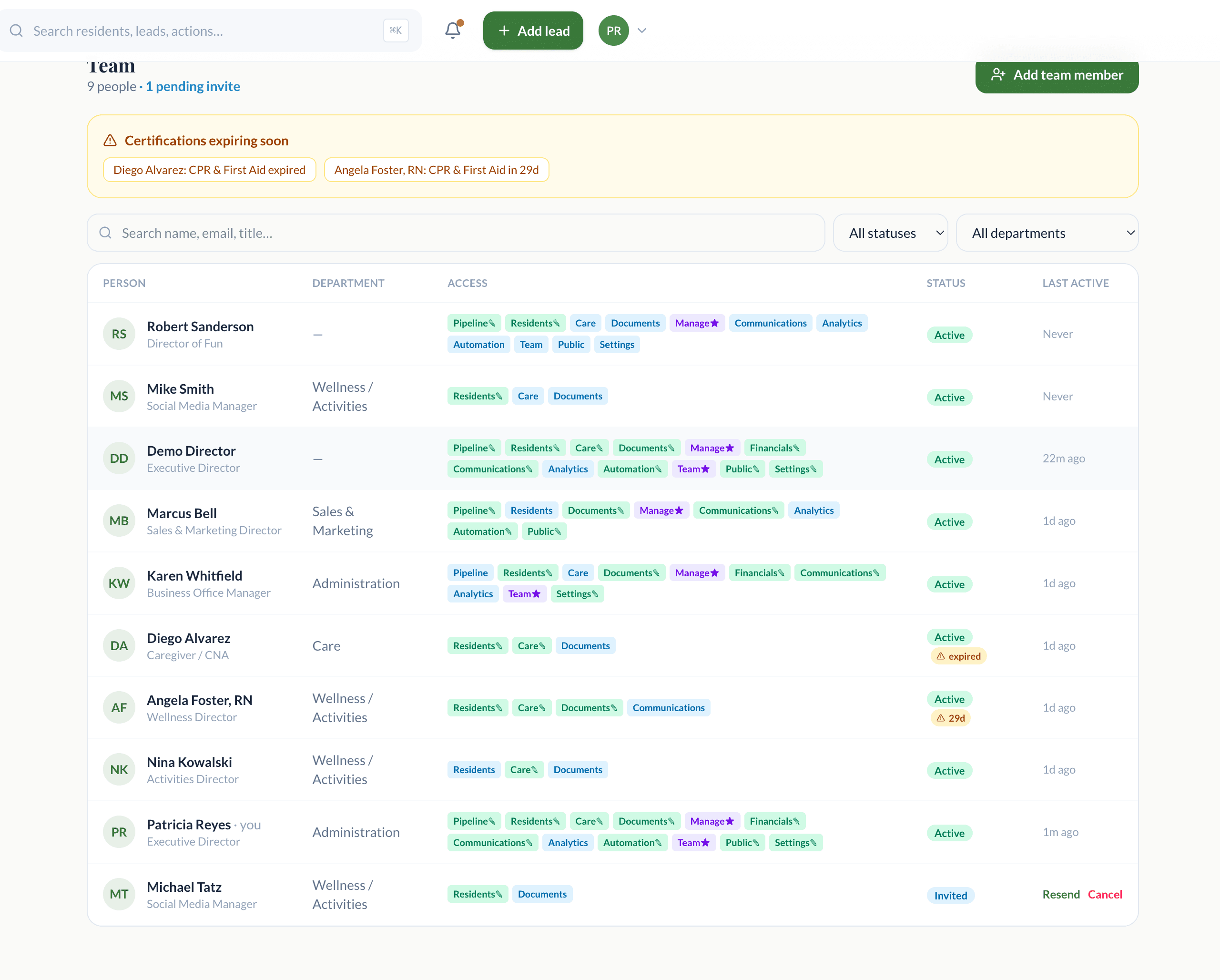Click the Patricia Reyes name
The image size is (1220, 980).
tap(188, 825)
